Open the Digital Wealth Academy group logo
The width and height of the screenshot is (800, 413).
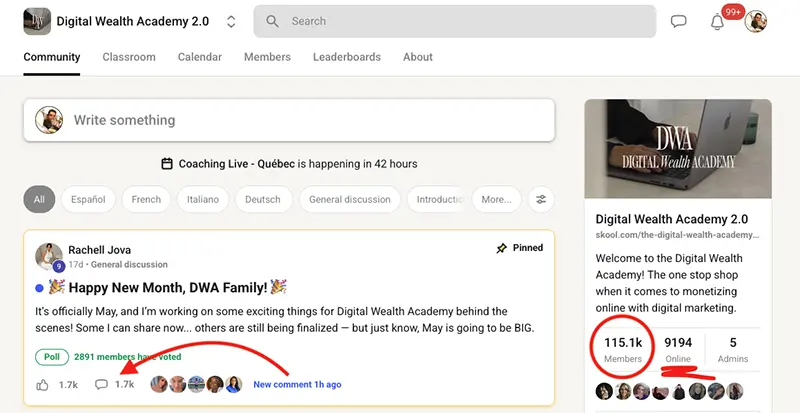click(x=37, y=21)
